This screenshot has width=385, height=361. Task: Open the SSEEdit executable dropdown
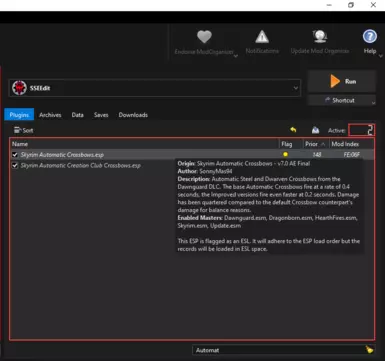[155, 88]
